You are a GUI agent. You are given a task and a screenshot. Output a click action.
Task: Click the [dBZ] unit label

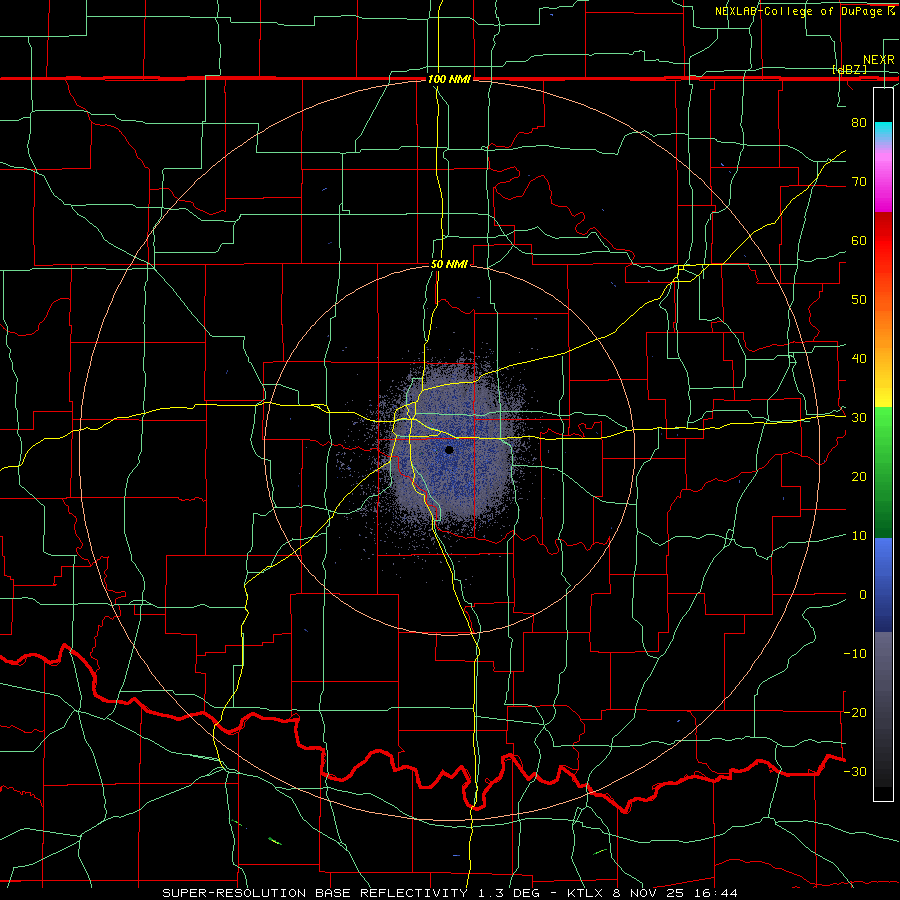click(849, 69)
